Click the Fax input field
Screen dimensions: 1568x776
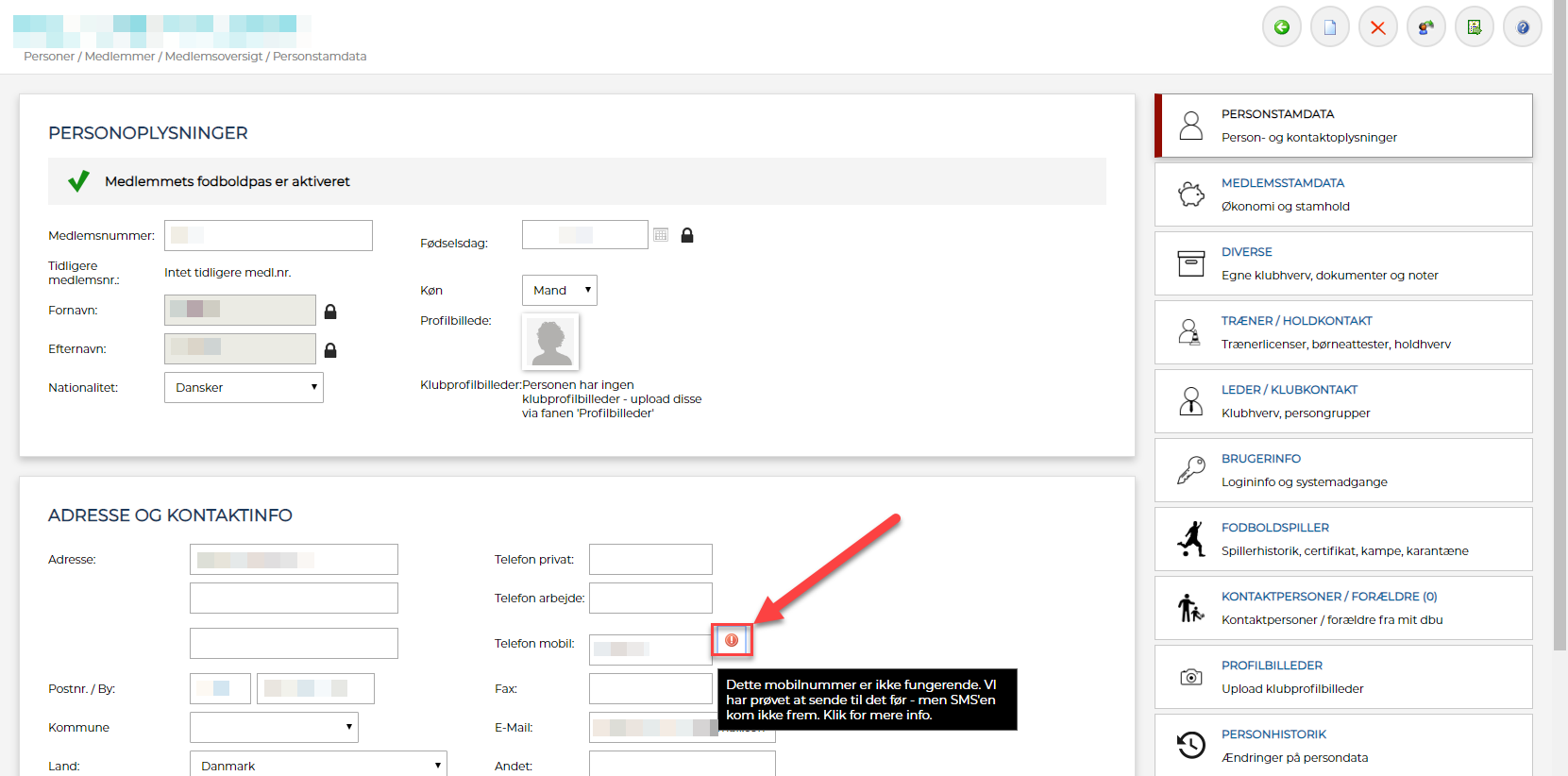point(650,688)
